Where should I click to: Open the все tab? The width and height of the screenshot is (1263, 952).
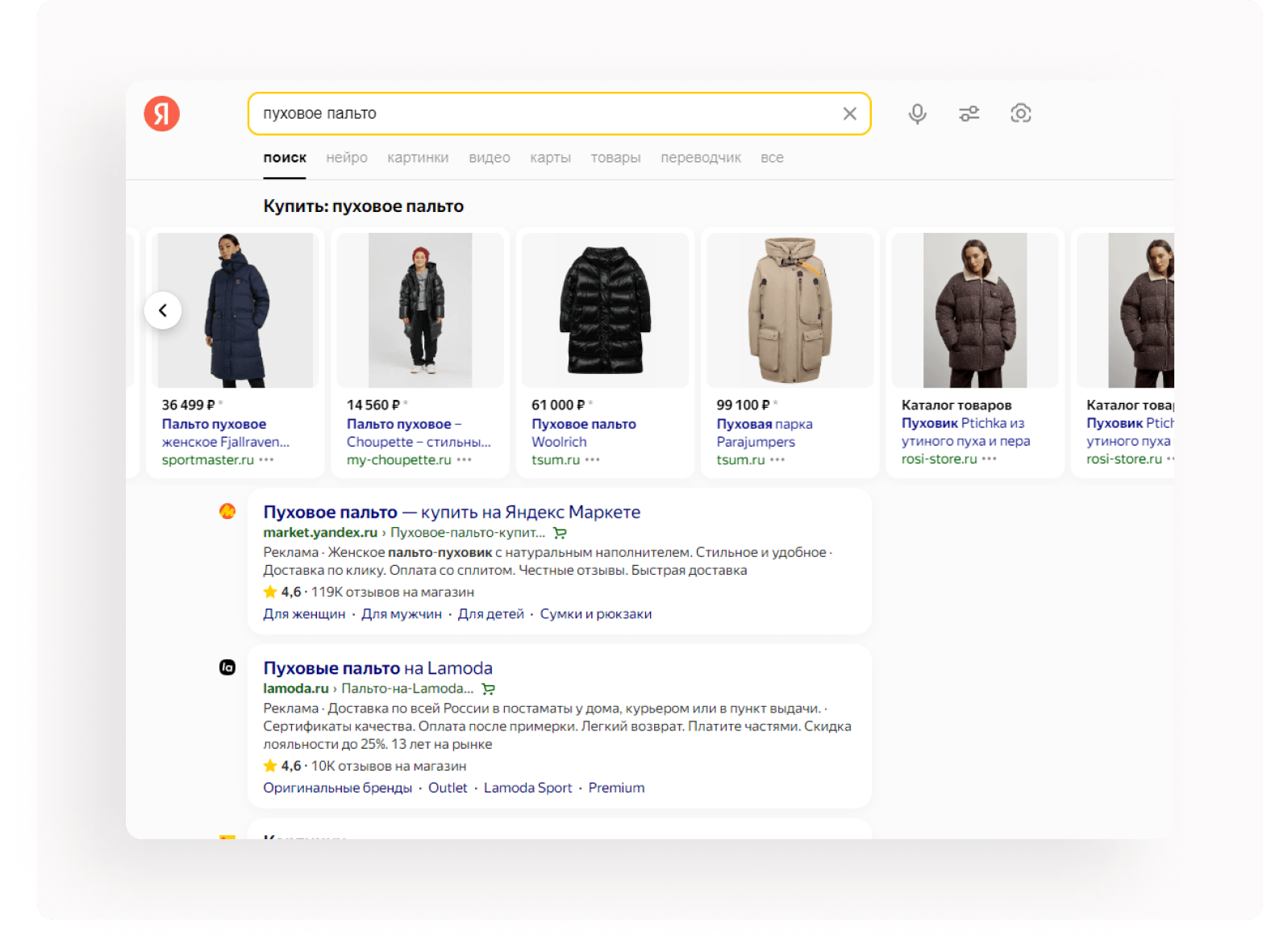[772, 158]
